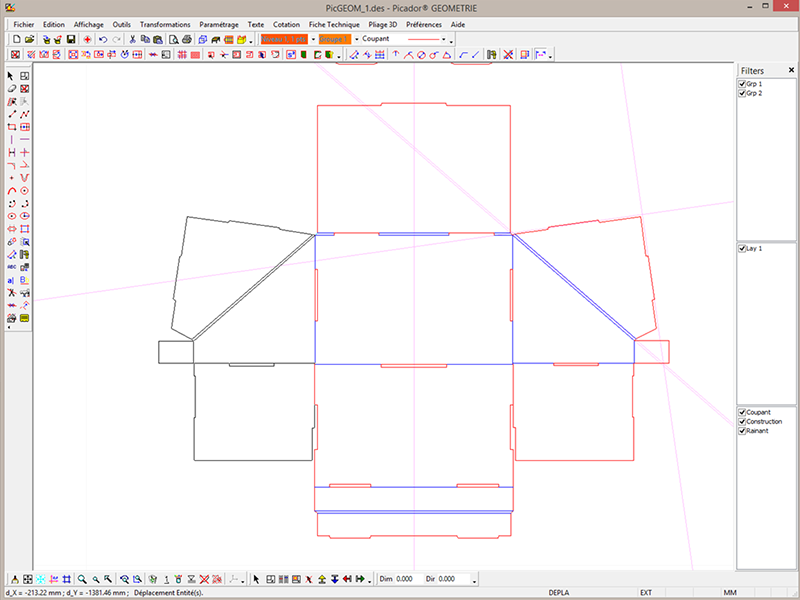The width and height of the screenshot is (800, 600).
Task: Disable the Construction checkbox
Action: pyautogui.click(x=742, y=421)
